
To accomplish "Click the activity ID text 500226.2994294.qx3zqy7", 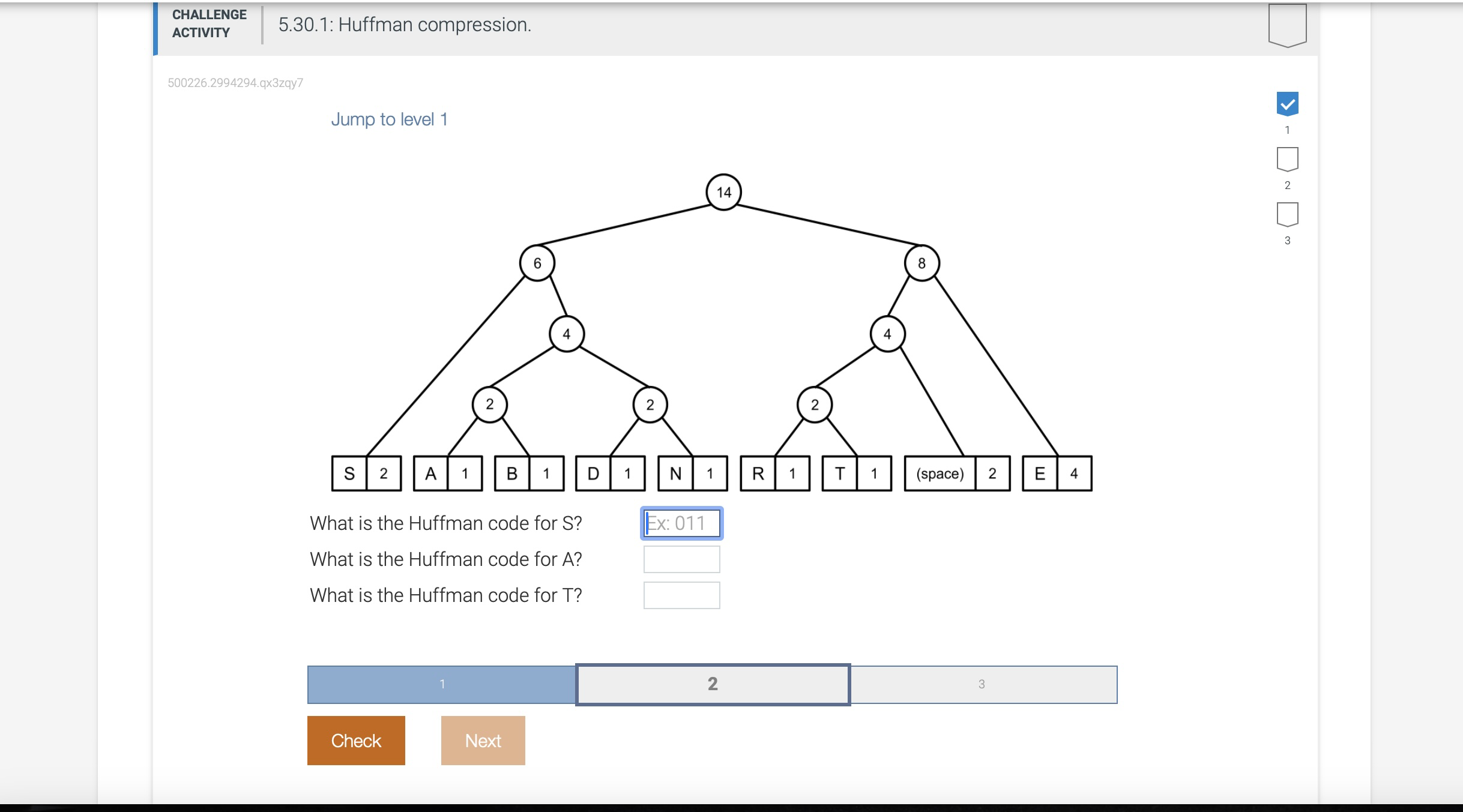I will [x=235, y=83].
